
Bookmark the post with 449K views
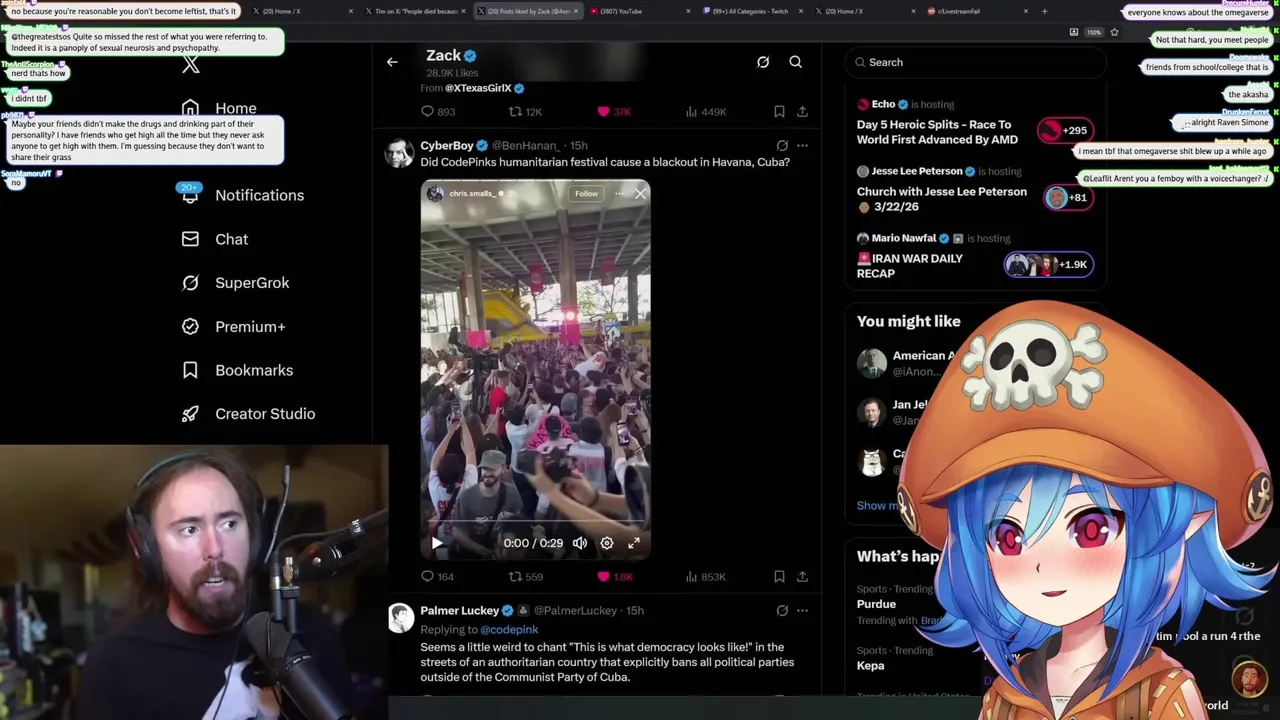779,112
